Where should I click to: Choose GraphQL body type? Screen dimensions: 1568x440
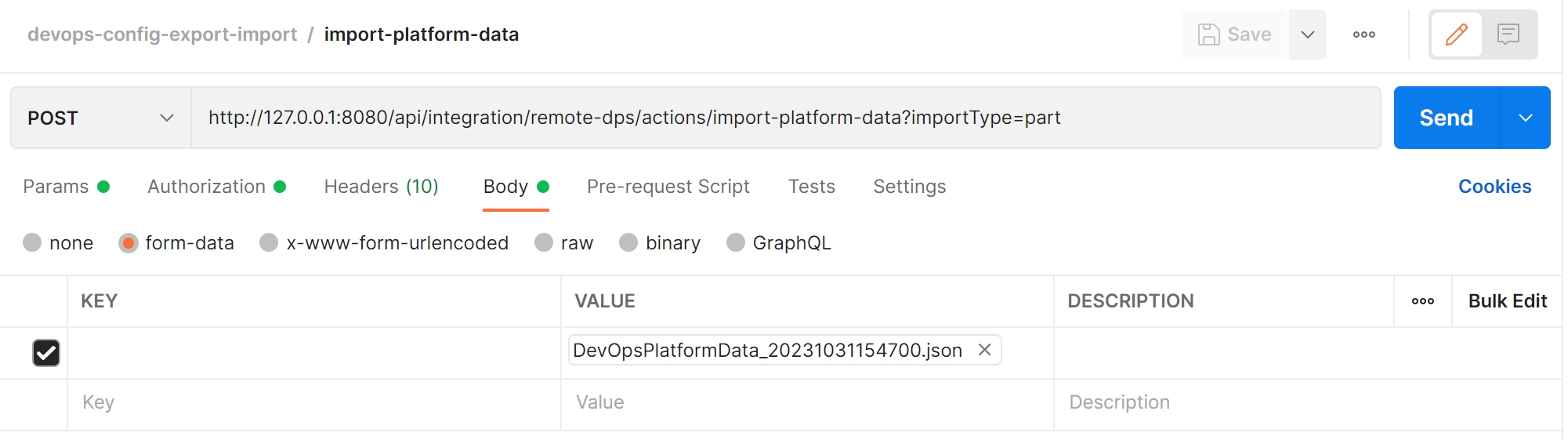point(736,243)
